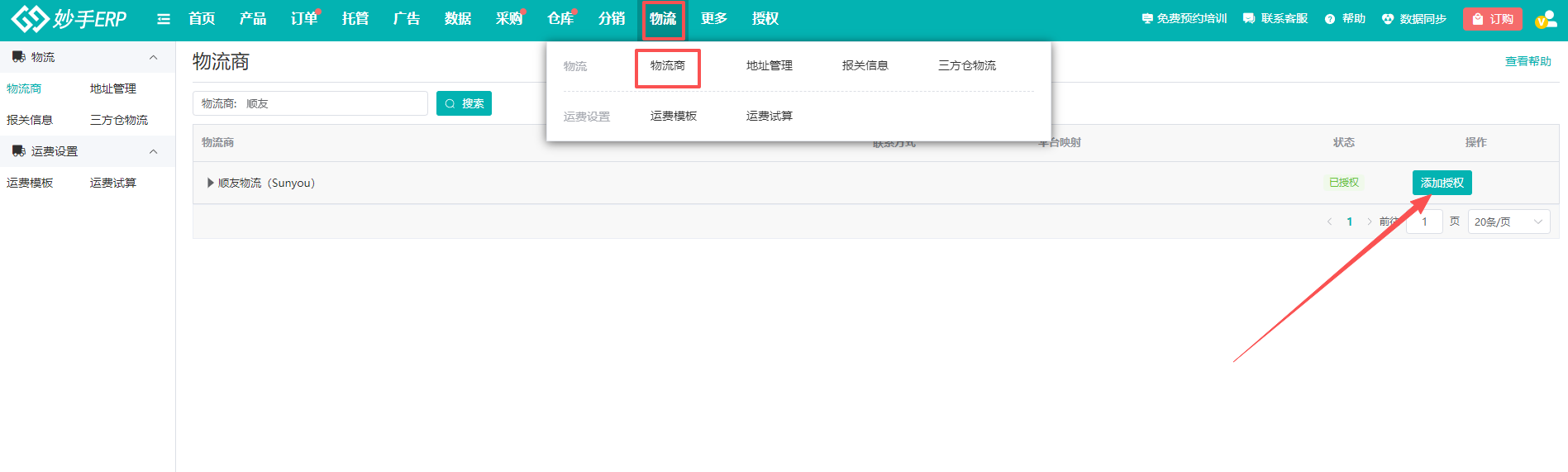Click the truck icon beside 运费设置 sidebar
Viewport: 1568px width, 472px height.
(x=18, y=151)
